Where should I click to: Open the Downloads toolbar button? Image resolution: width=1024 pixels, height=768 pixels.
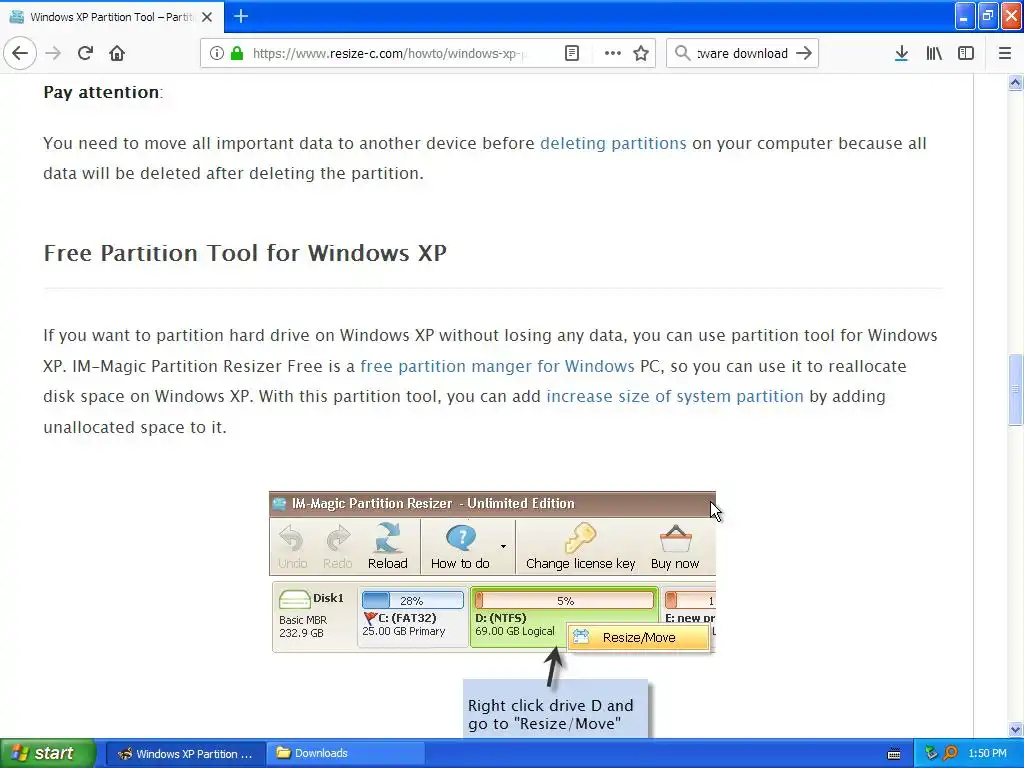click(901, 53)
